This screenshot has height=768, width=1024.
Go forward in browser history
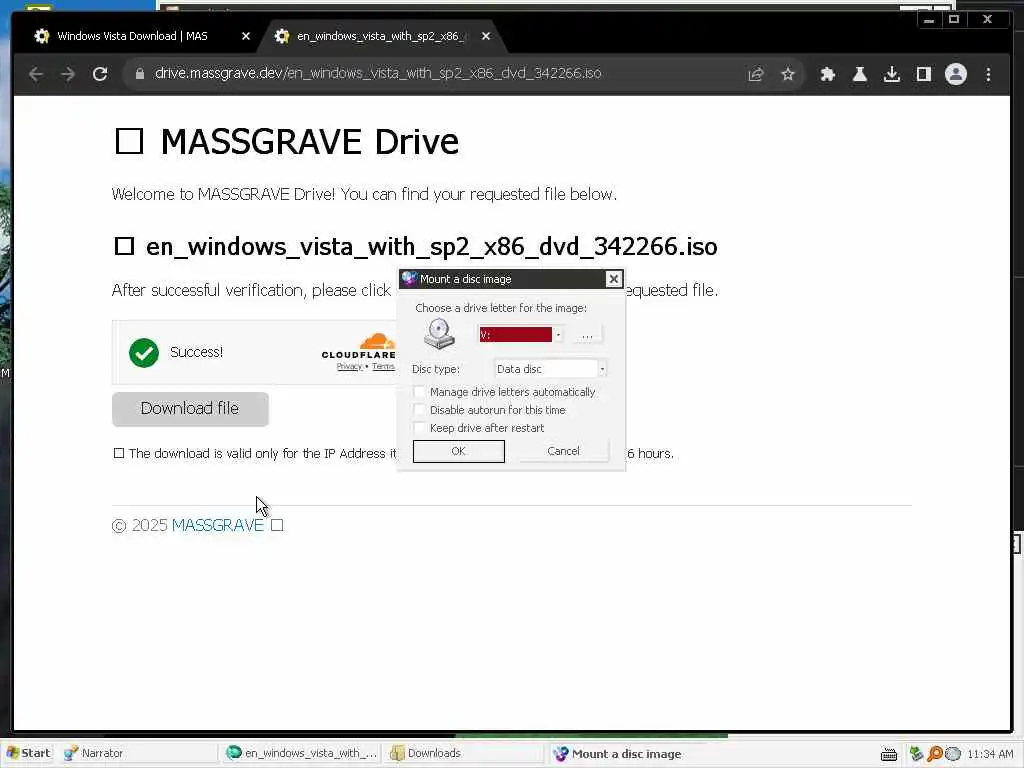[x=68, y=74]
